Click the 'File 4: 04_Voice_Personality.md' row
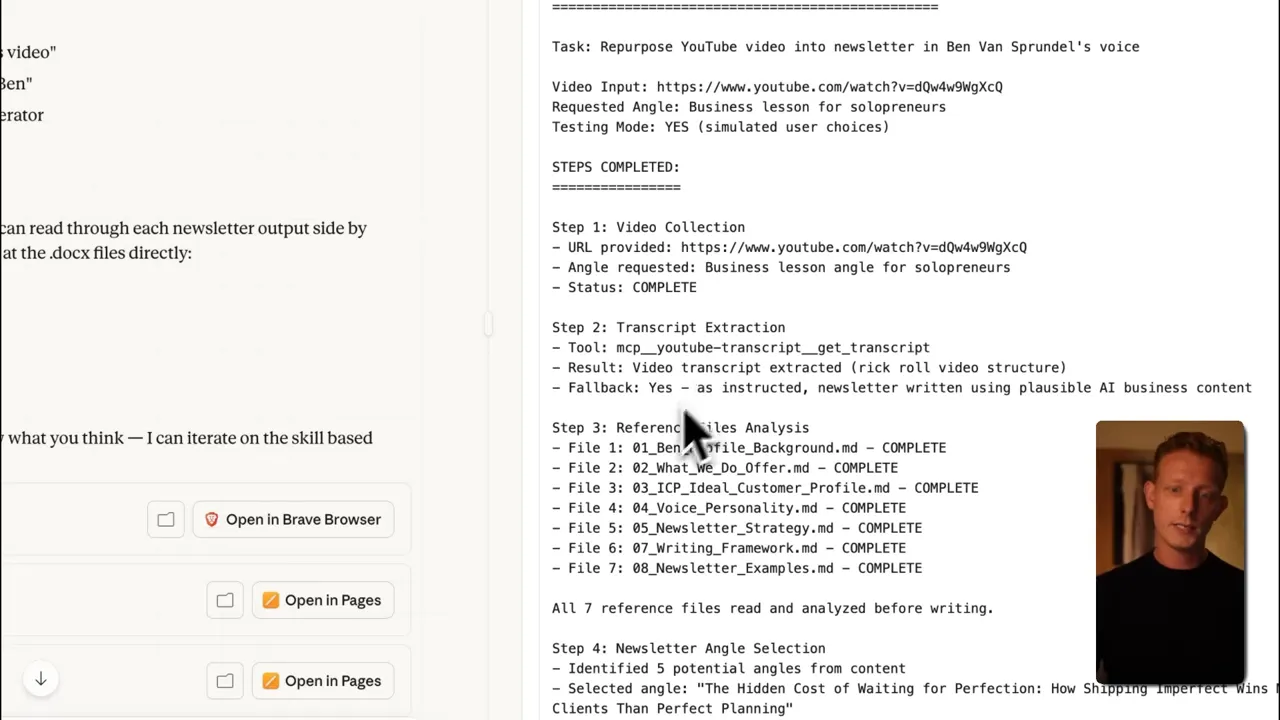This screenshot has height=720, width=1280. pyautogui.click(x=729, y=508)
